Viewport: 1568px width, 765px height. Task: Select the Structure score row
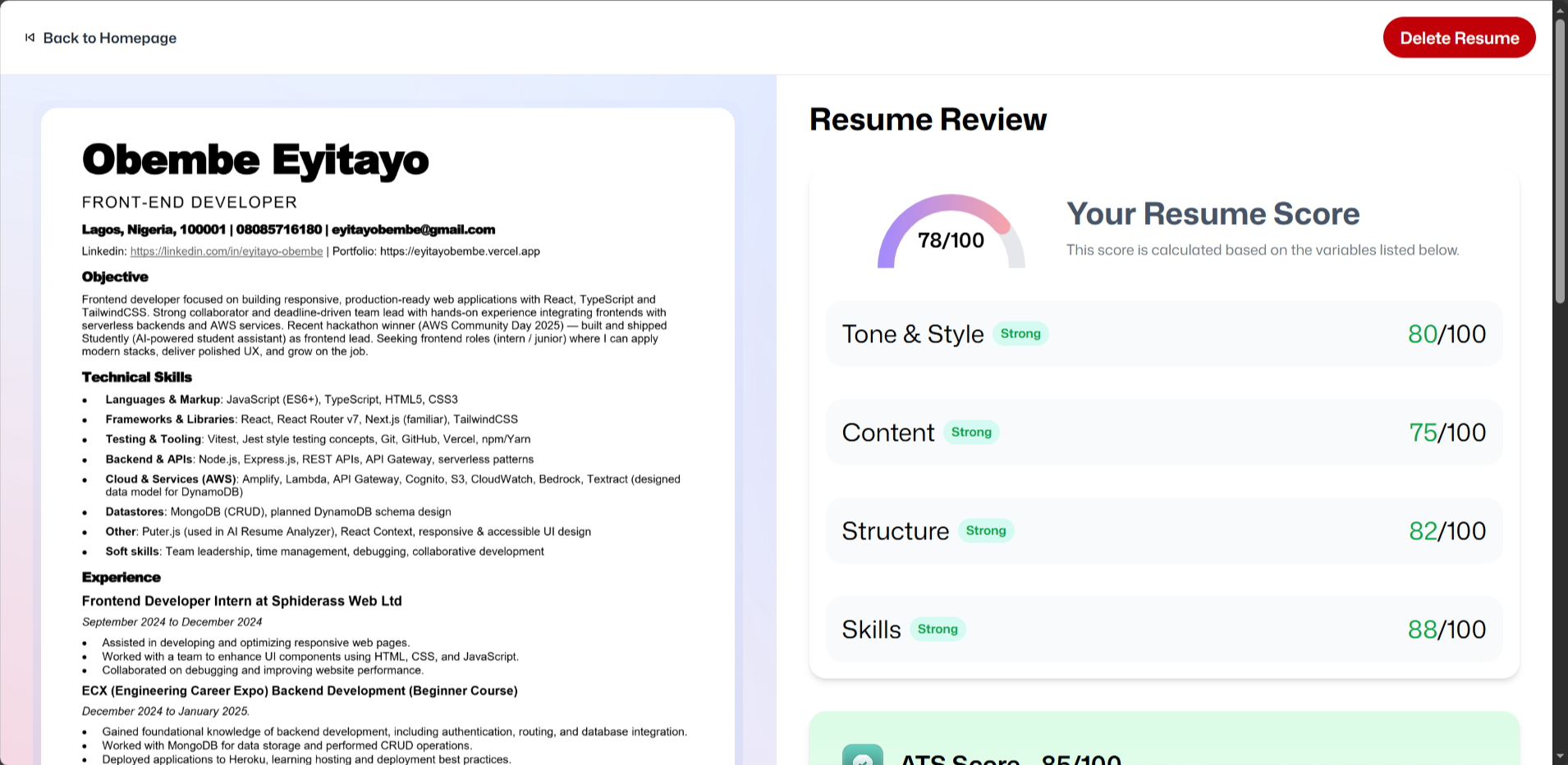coord(1163,531)
